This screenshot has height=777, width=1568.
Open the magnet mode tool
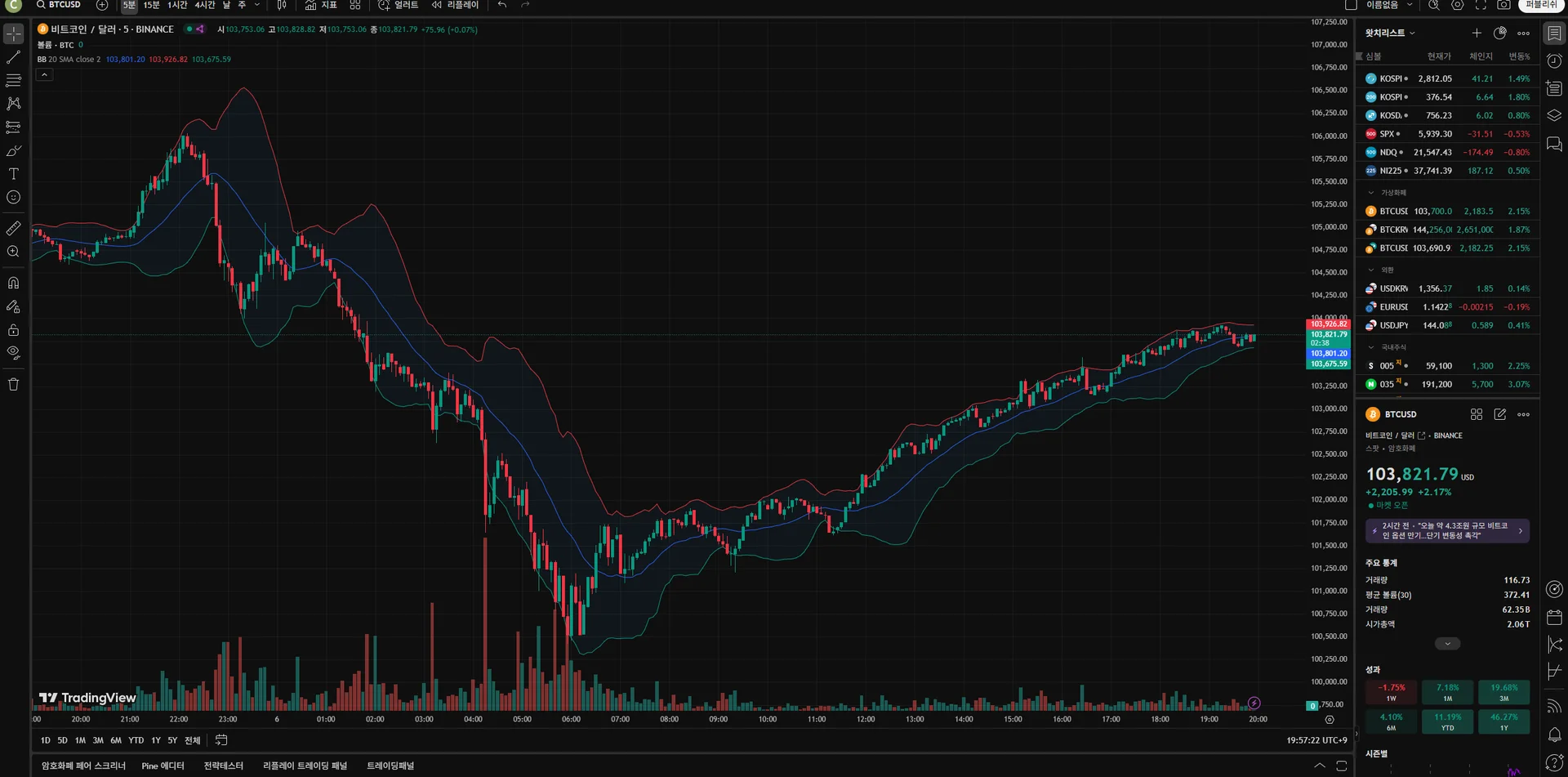[x=13, y=283]
